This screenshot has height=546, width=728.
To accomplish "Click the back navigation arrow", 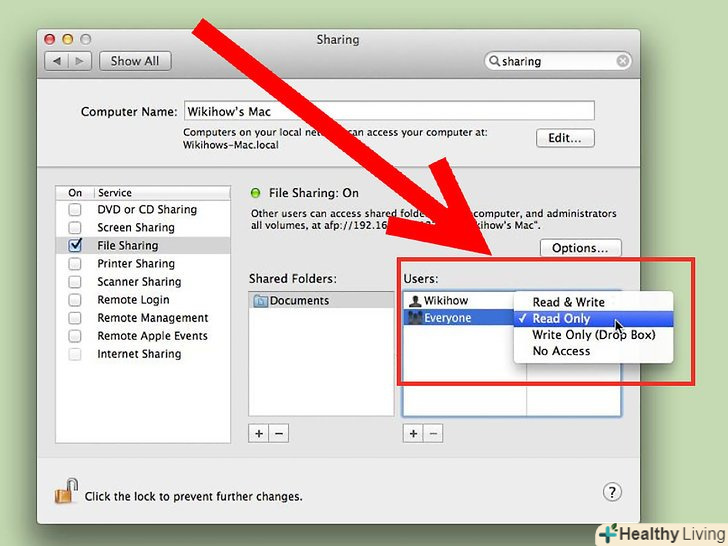I will (x=57, y=61).
